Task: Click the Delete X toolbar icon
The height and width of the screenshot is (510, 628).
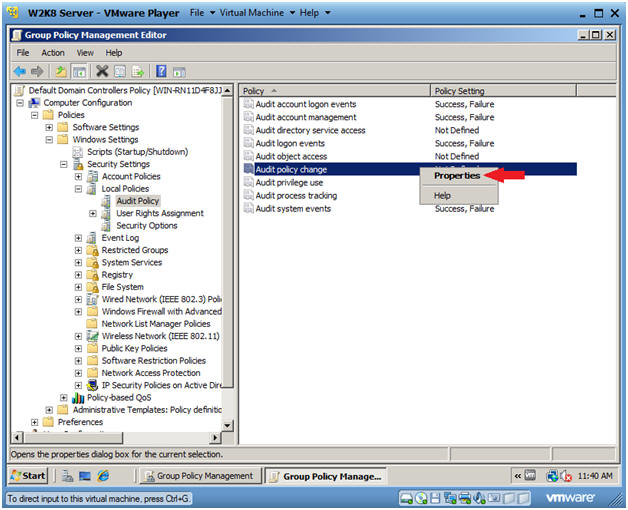Action: pos(102,72)
